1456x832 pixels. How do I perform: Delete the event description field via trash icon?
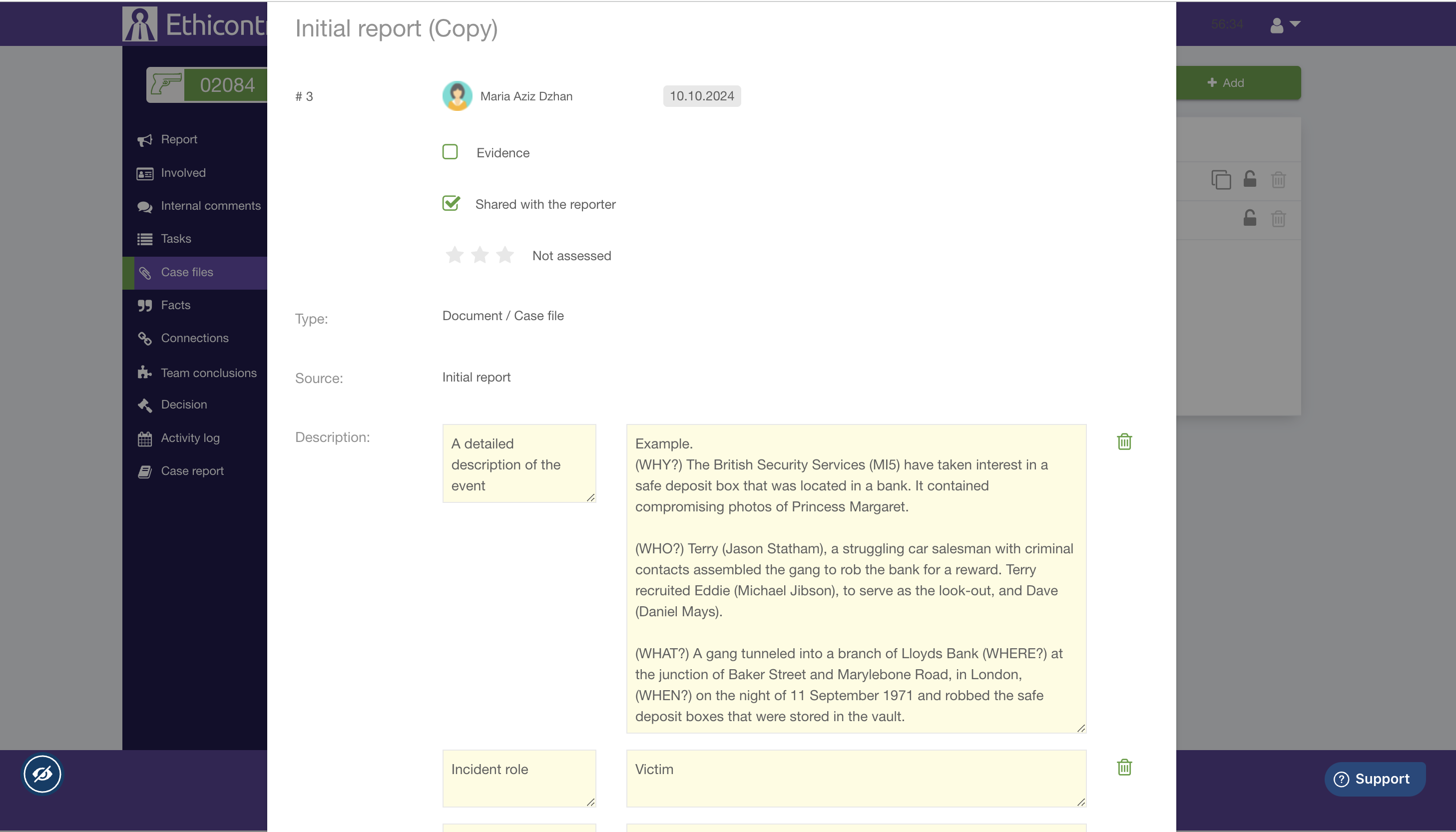pyautogui.click(x=1124, y=441)
